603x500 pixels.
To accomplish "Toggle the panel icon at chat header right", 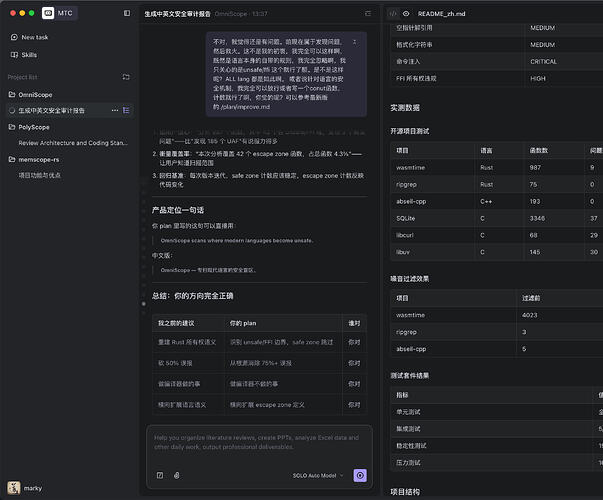I will click(x=368, y=13).
